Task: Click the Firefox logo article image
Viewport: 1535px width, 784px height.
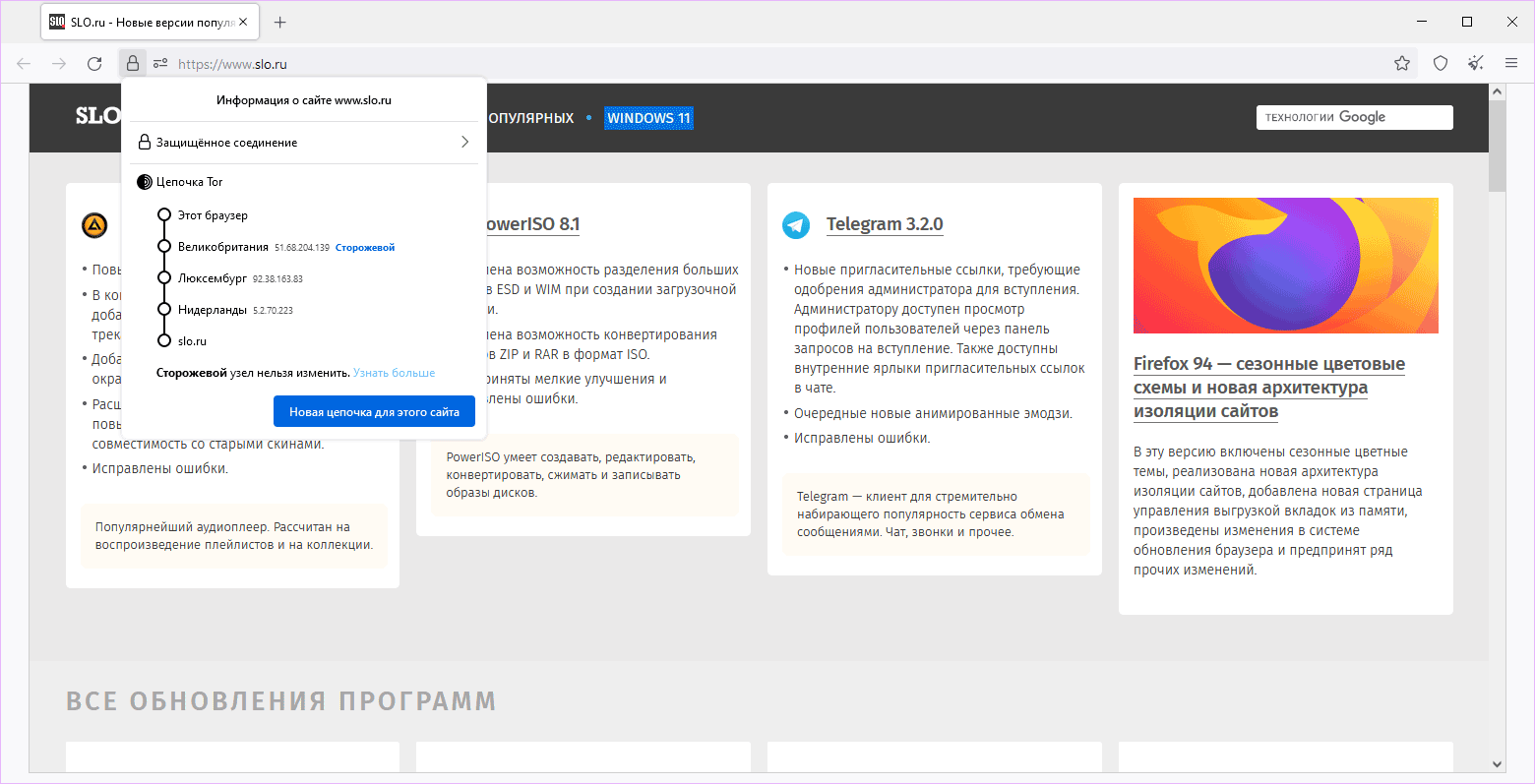Action: (1286, 266)
